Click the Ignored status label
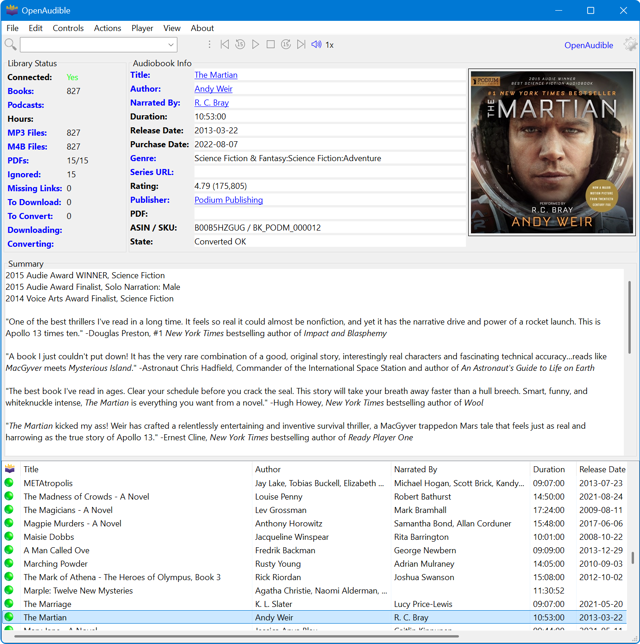The height and width of the screenshot is (644, 640). 24,175
